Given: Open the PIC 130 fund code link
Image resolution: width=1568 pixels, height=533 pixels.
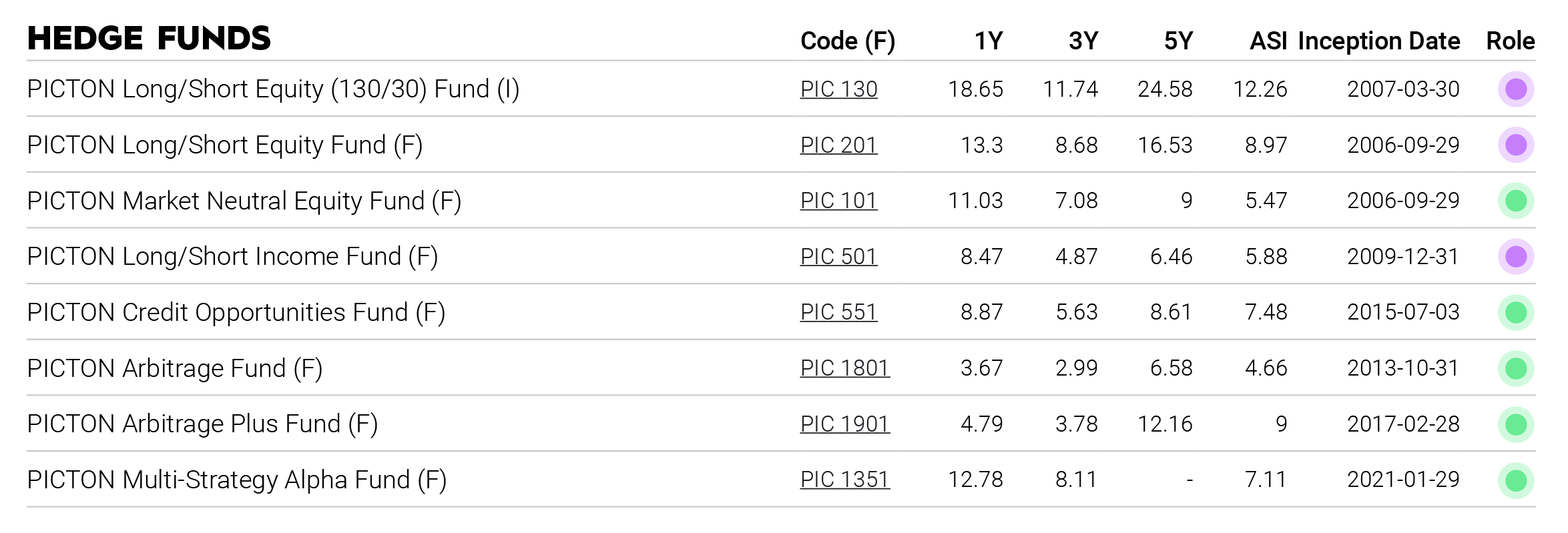Looking at the screenshot, I should coord(838,89).
